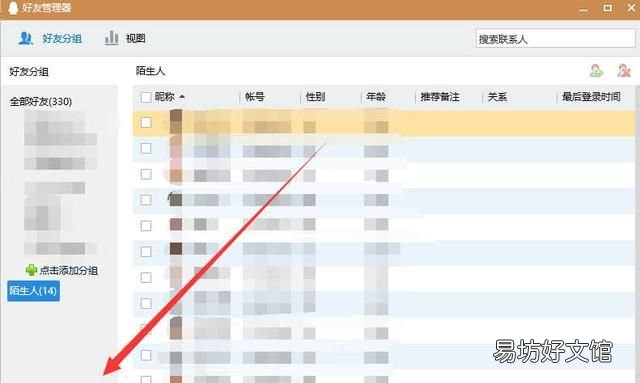The image size is (640, 383).
Task: Sort by the 年龄 column
Action: point(376,97)
